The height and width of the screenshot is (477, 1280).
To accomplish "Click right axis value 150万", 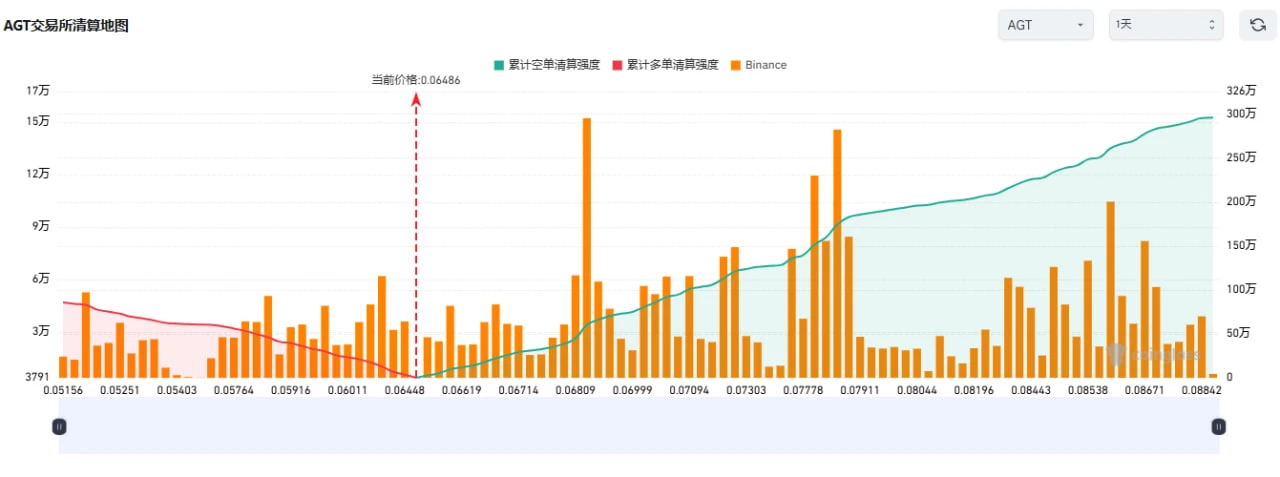I will (x=1241, y=245).
